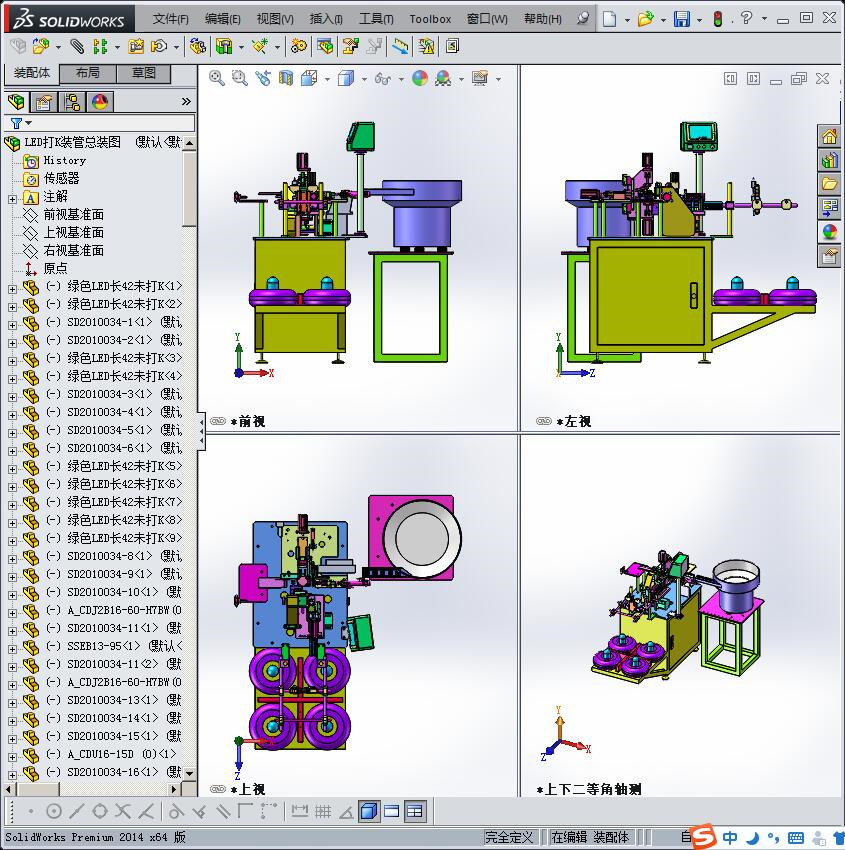Screen dimensions: 845x850
Task: Toggle the Point snap icon
Action: tap(31, 812)
